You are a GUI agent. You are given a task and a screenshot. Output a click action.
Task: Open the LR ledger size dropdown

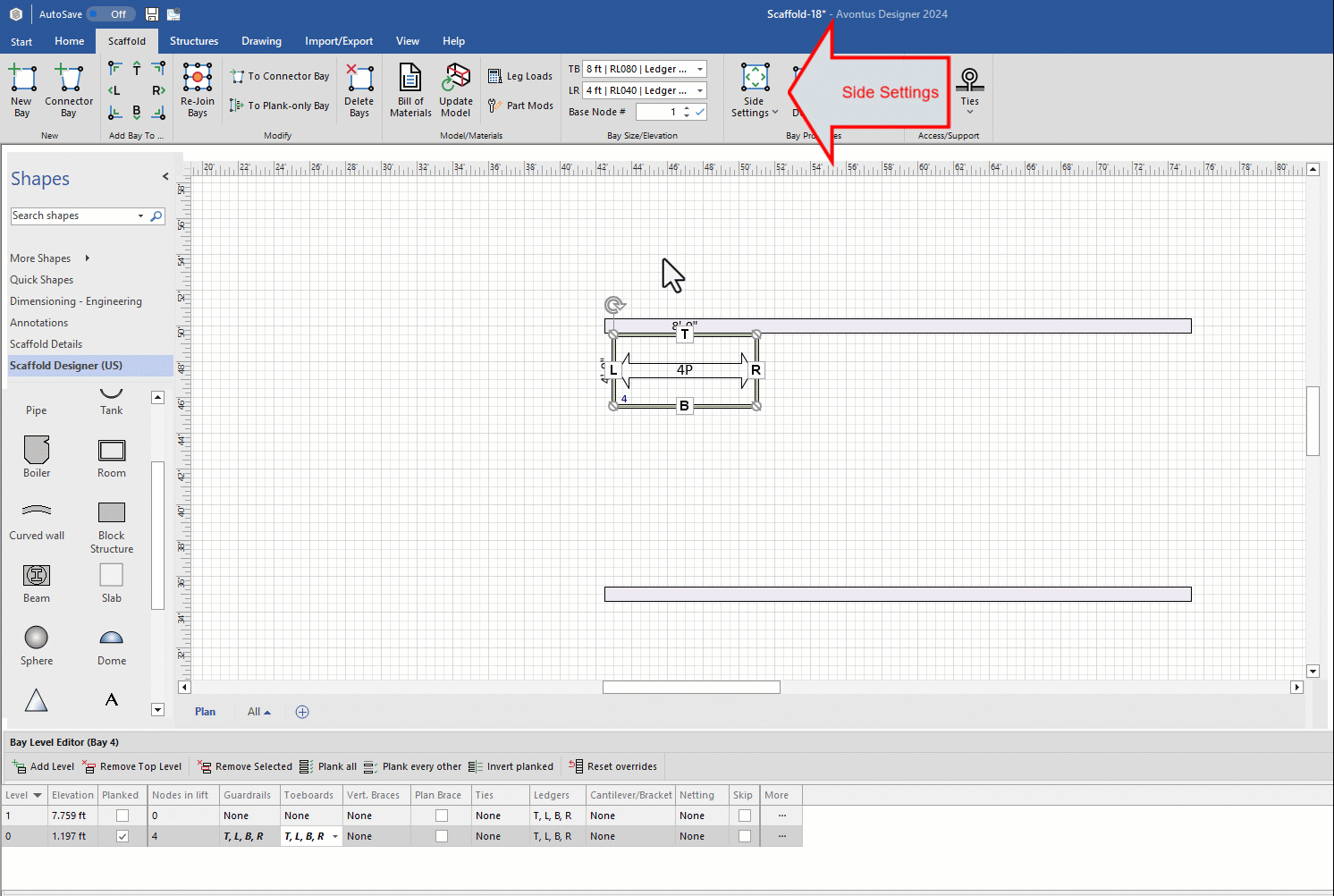click(700, 90)
